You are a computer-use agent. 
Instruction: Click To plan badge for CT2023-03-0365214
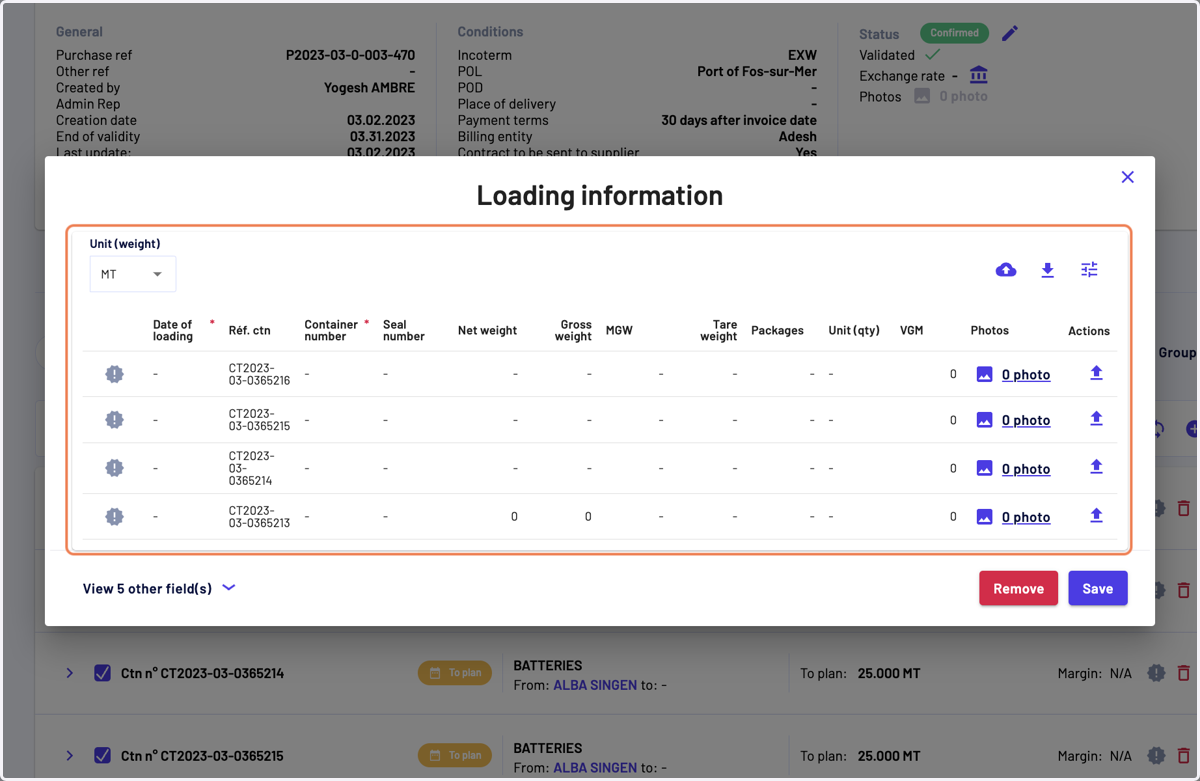tap(455, 673)
